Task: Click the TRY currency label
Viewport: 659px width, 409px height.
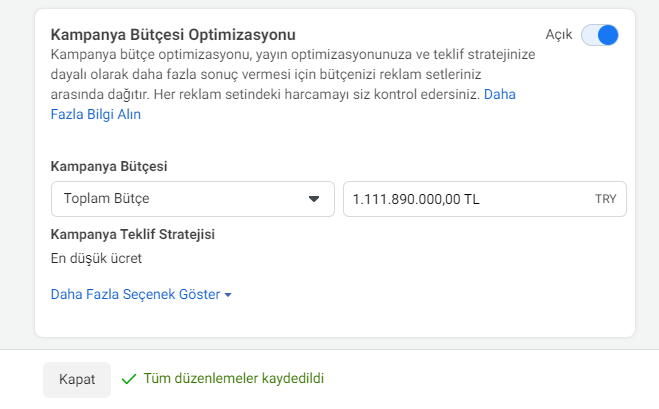Action: 605,199
